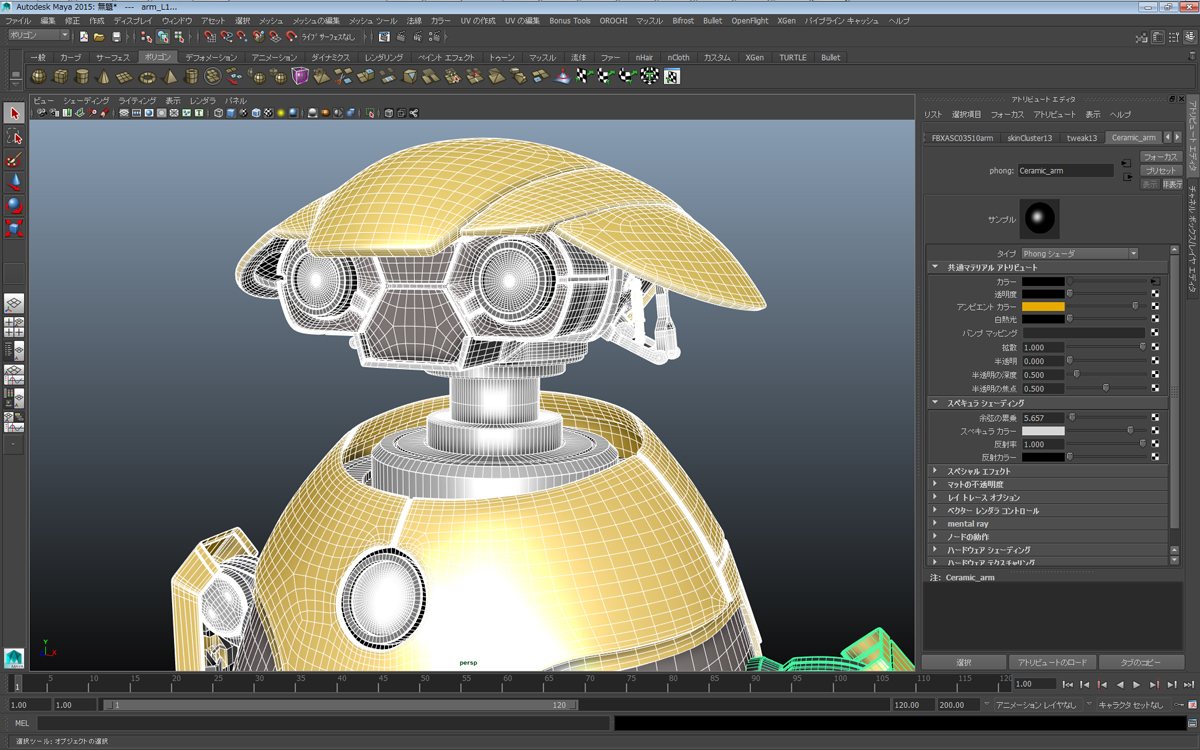Toggle the checker map button for 拡散
The height and width of the screenshot is (750, 1200).
click(x=1155, y=347)
